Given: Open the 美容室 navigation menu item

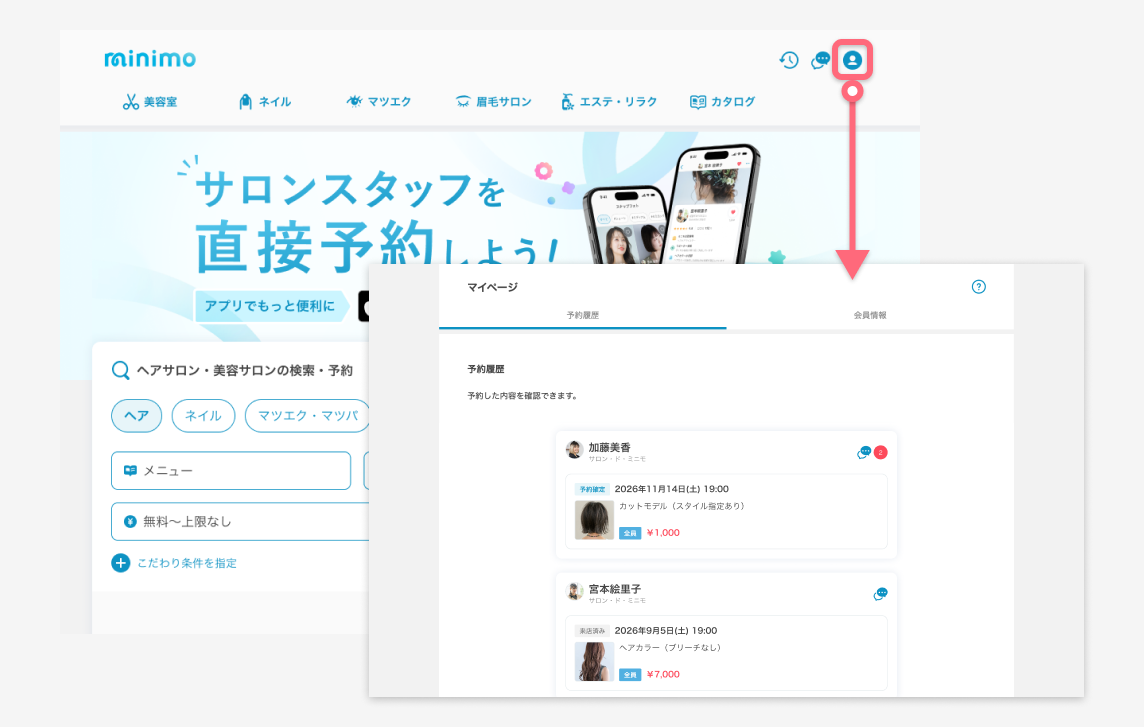Looking at the screenshot, I should pyautogui.click(x=150, y=101).
